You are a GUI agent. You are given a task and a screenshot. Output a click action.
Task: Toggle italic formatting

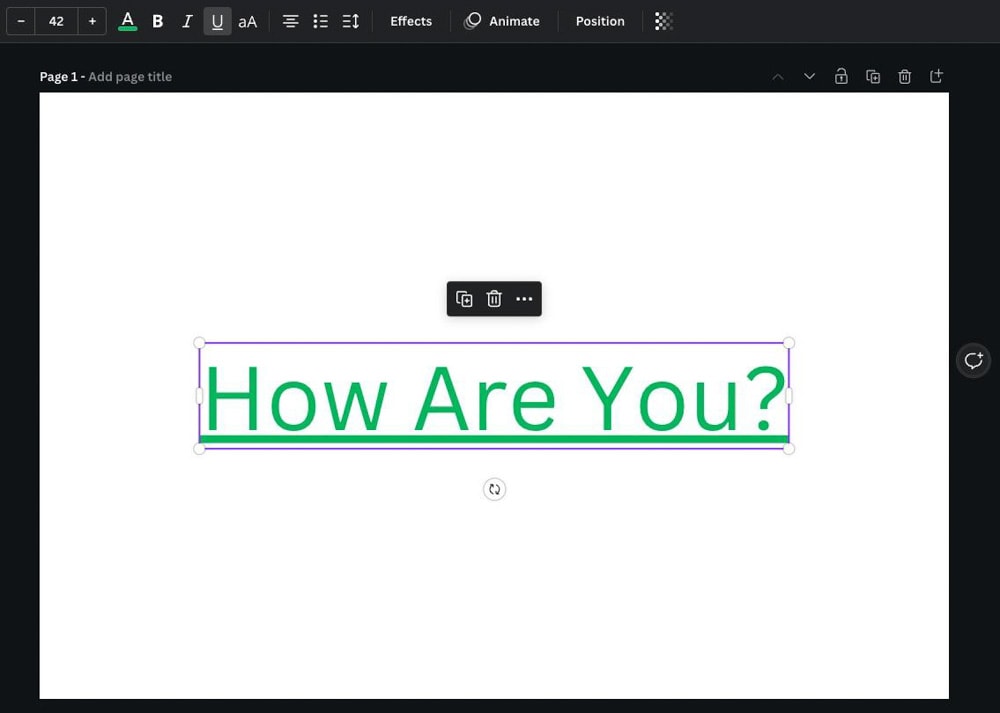(187, 21)
